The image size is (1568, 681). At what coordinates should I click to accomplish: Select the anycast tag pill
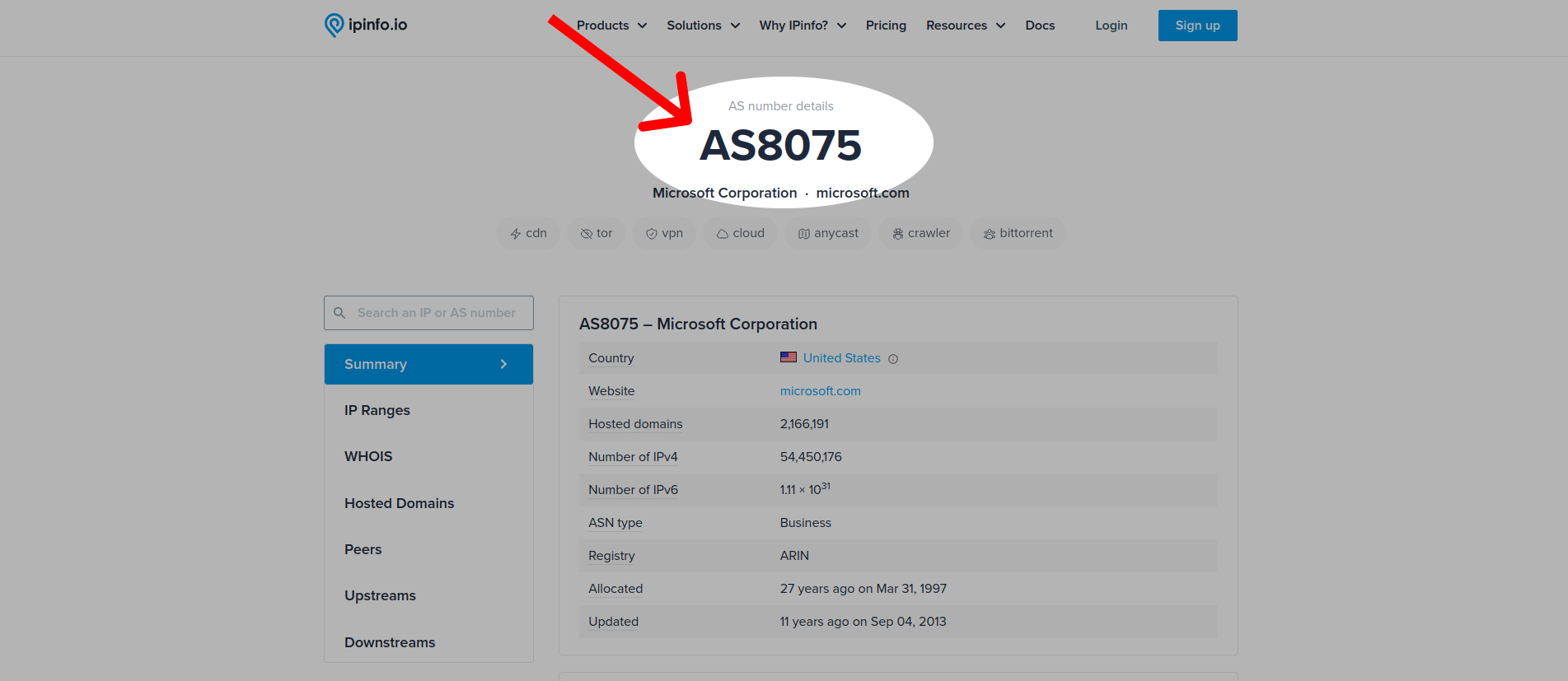point(828,233)
